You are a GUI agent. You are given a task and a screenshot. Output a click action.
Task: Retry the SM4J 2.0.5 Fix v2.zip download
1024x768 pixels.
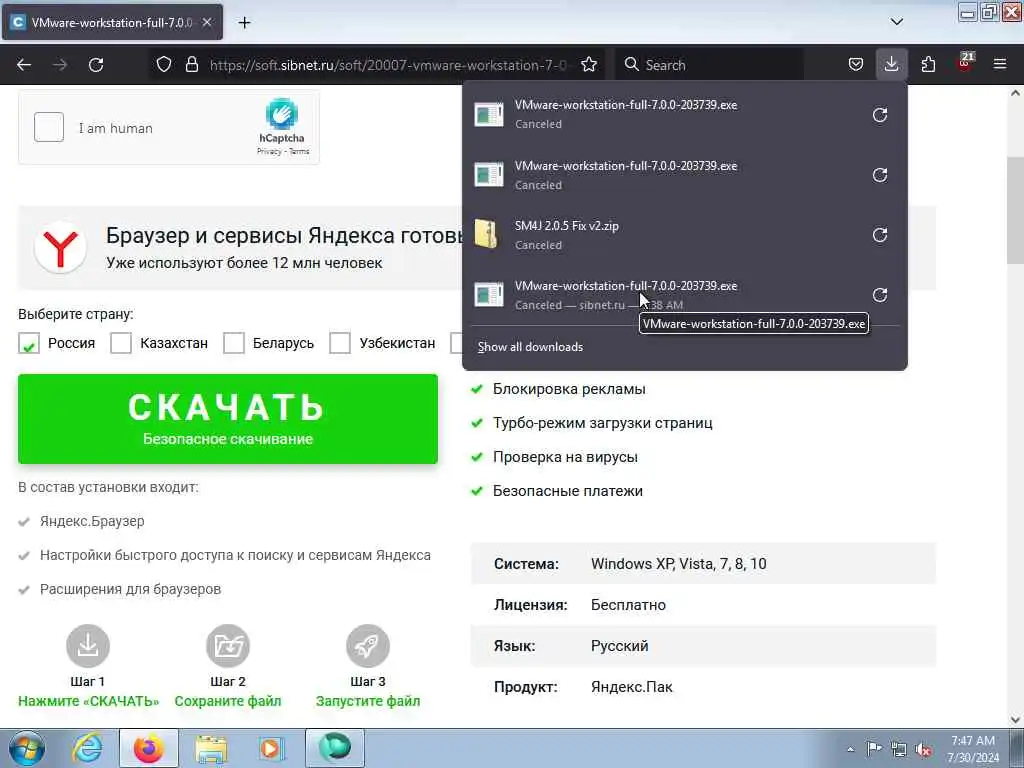pos(880,235)
